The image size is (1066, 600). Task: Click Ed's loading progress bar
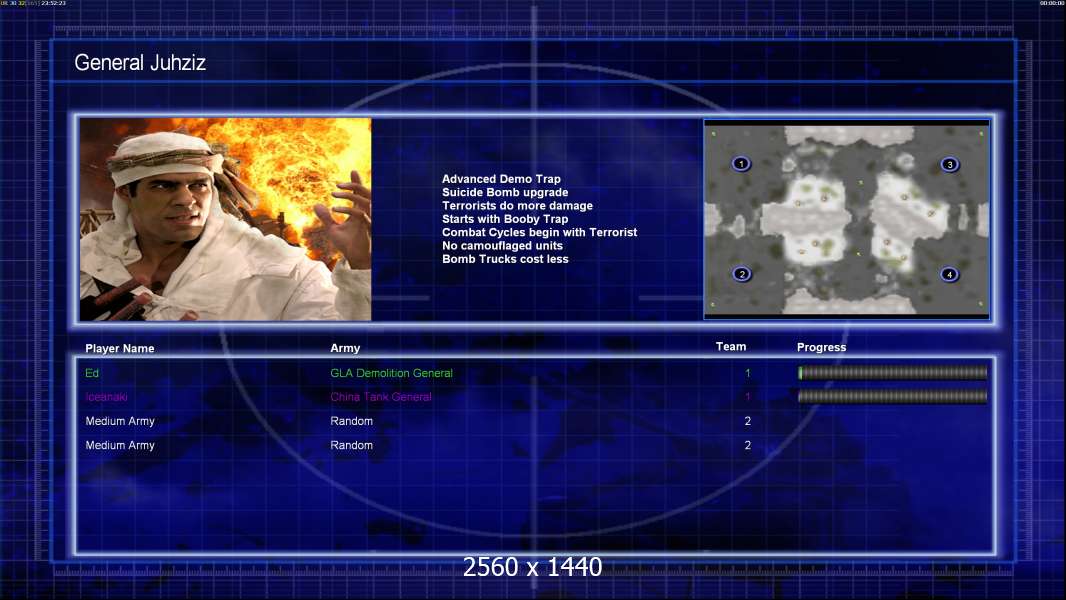(x=892, y=372)
